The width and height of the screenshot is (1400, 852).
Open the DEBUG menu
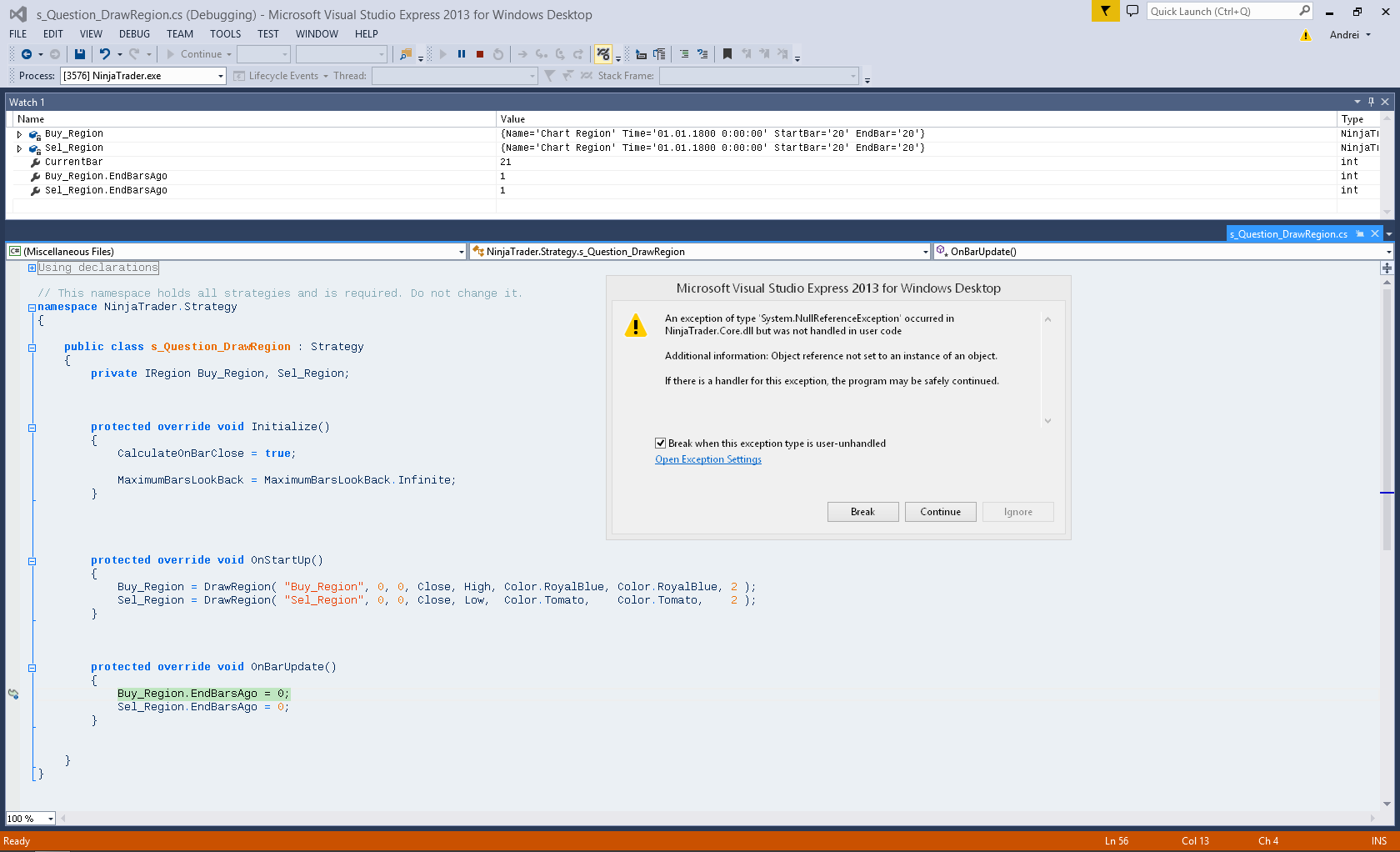tap(134, 34)
